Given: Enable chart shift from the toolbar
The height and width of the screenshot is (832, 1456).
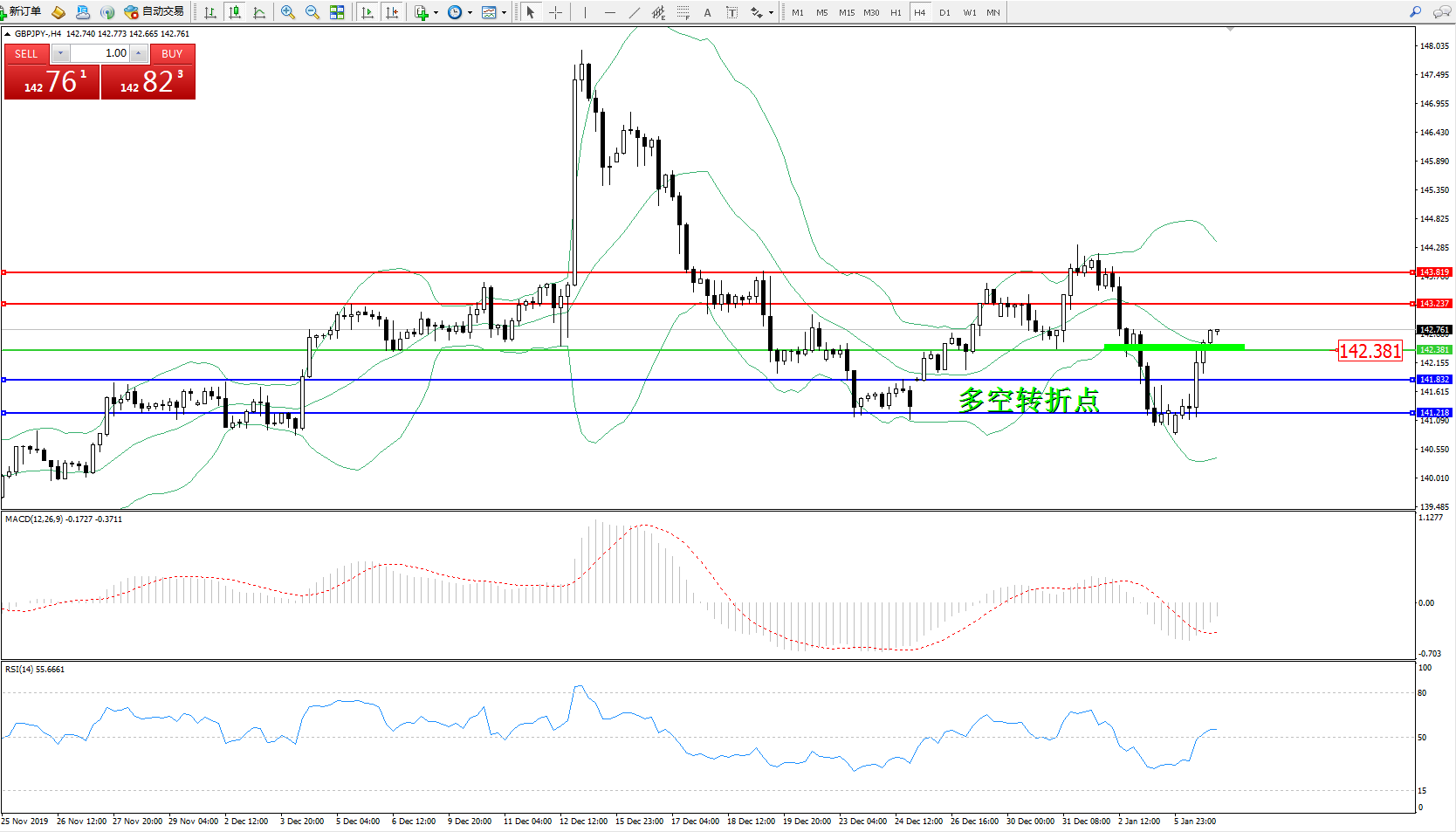Looking at the screenshot, I should pyautogui.click(x=392, y=12).
